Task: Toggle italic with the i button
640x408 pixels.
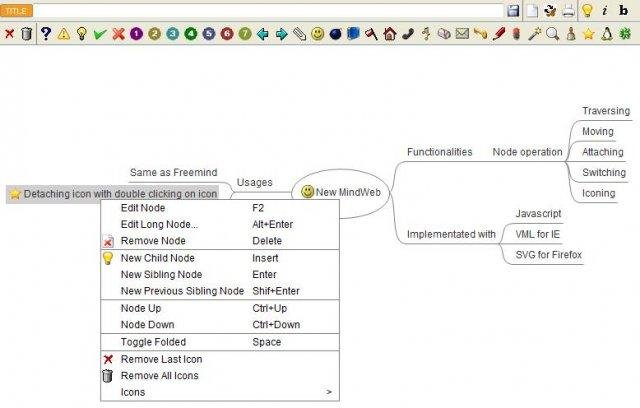Action: pyautogui.click(x=605, y=11)
